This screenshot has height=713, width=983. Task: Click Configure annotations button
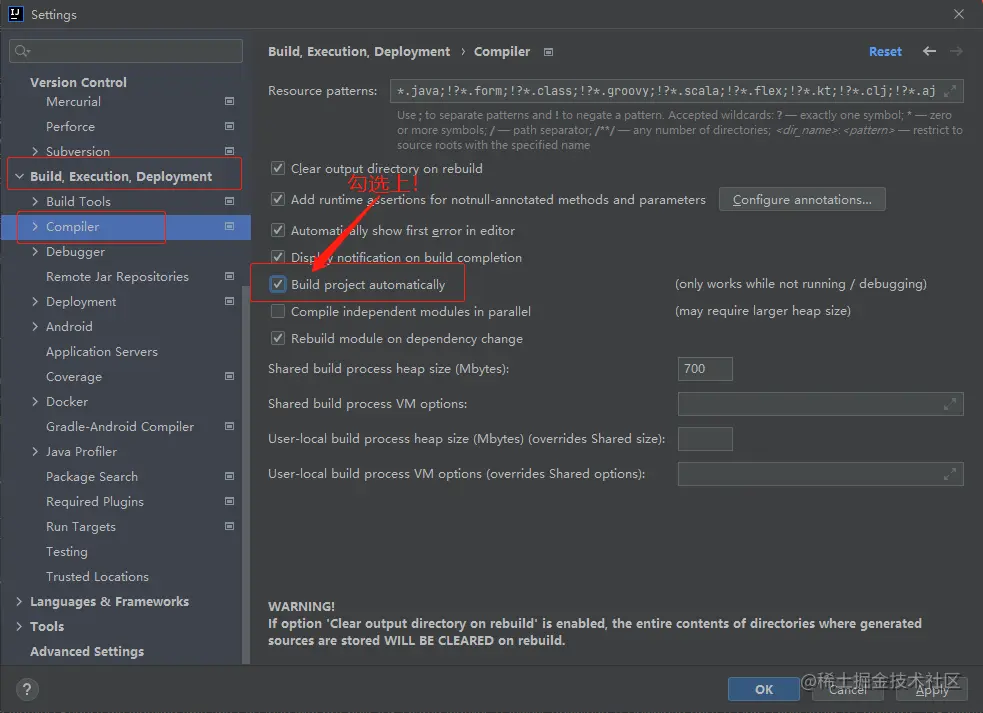802,199
